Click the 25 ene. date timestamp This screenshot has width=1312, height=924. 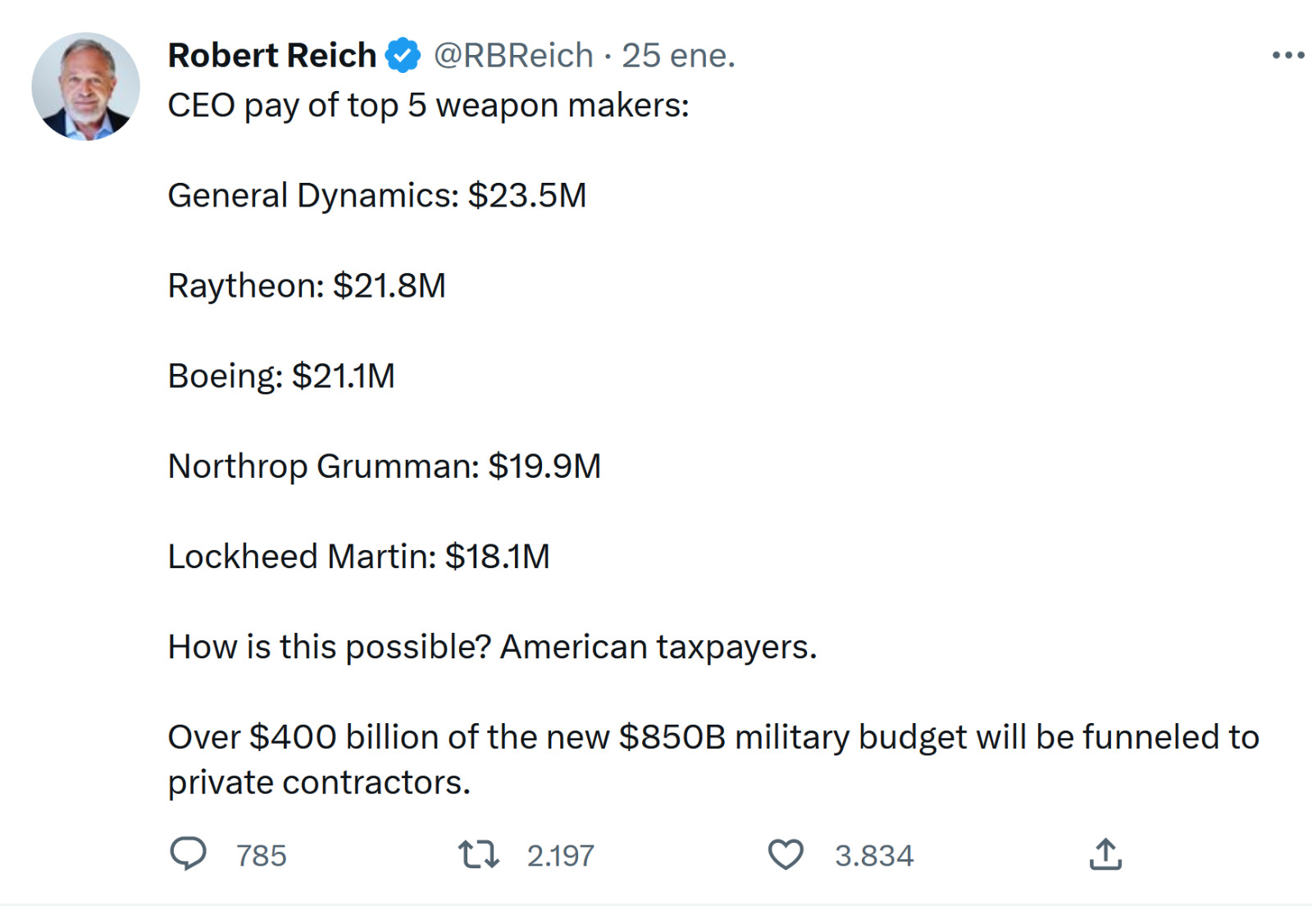(678, 56)
